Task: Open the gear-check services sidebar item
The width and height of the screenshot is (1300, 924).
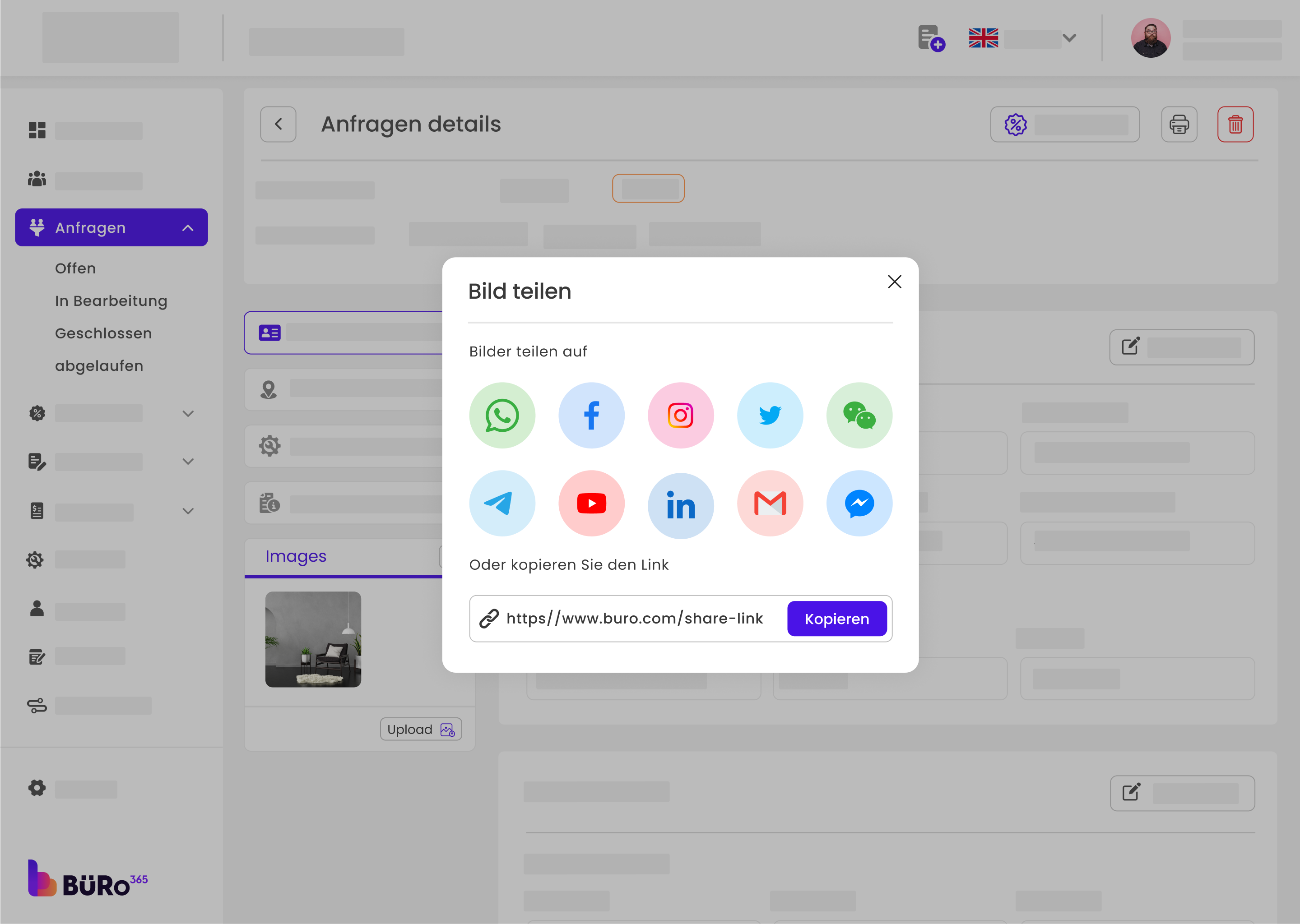Action: 35,560
